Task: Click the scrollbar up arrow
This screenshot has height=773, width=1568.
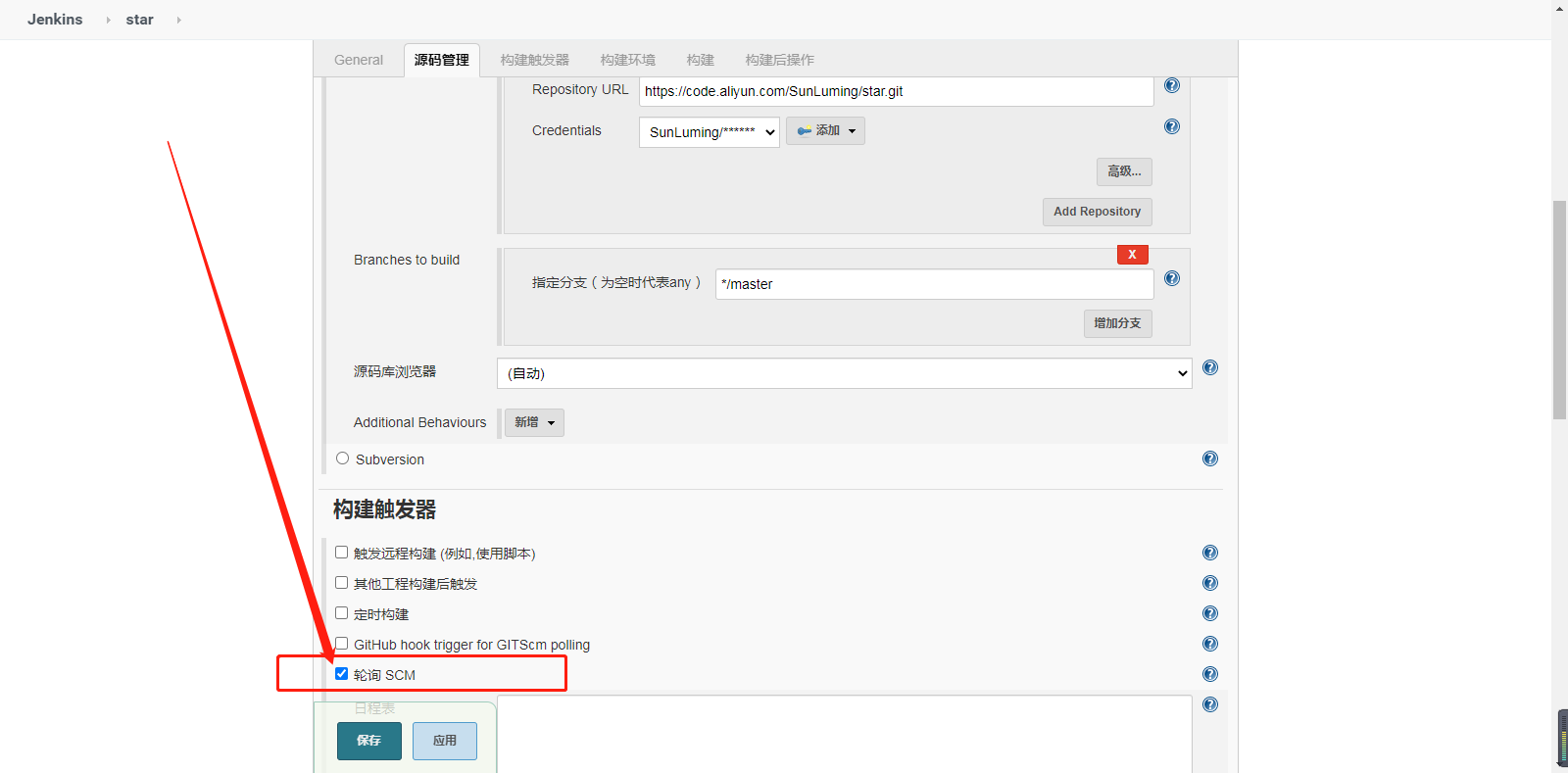Action: pos(1559,8)
